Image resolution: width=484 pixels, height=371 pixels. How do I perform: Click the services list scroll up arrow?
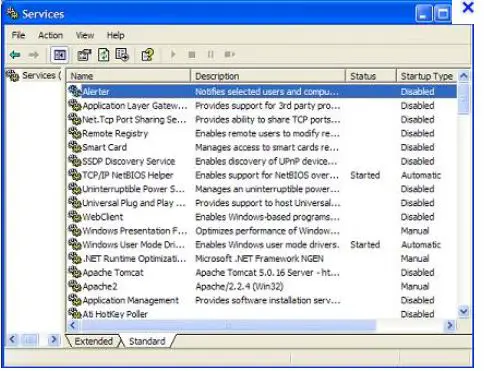click(x=463, y=76)
